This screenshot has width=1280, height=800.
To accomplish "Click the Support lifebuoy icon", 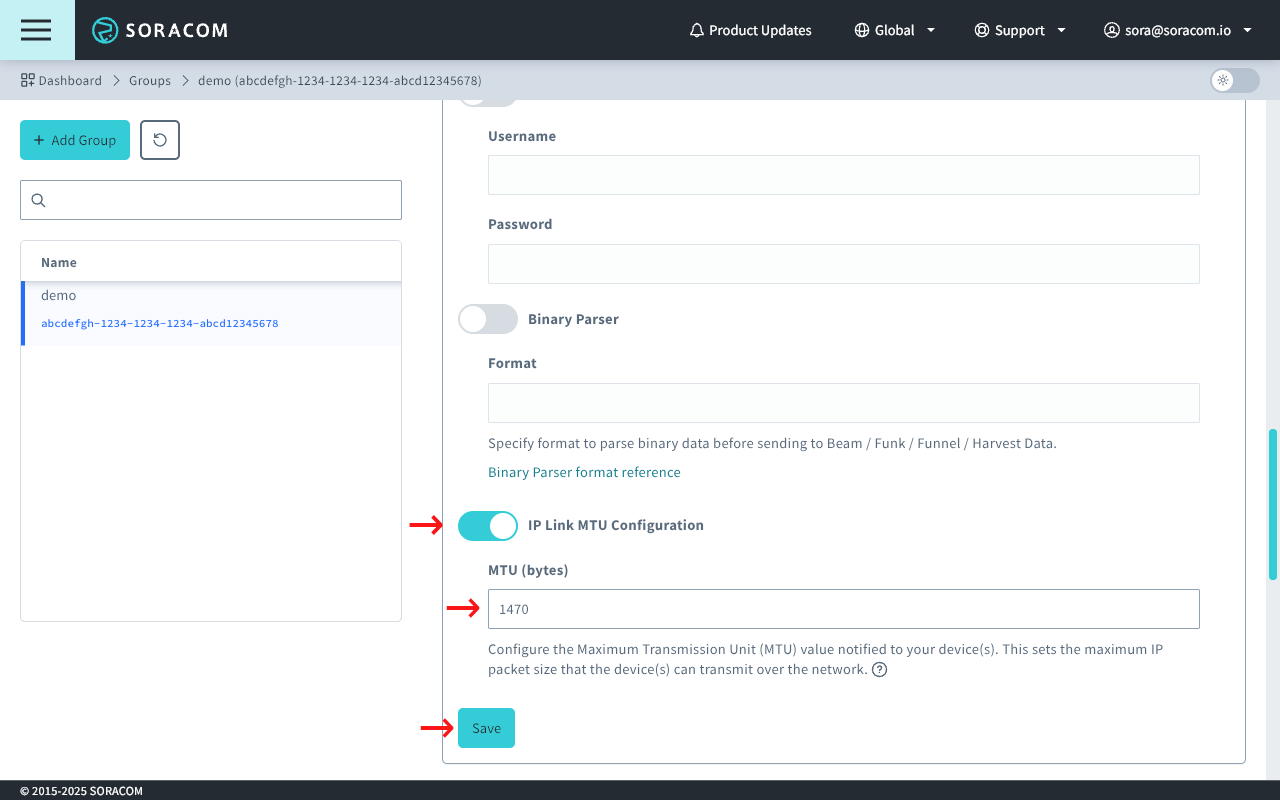I will [x=982, y=31].
